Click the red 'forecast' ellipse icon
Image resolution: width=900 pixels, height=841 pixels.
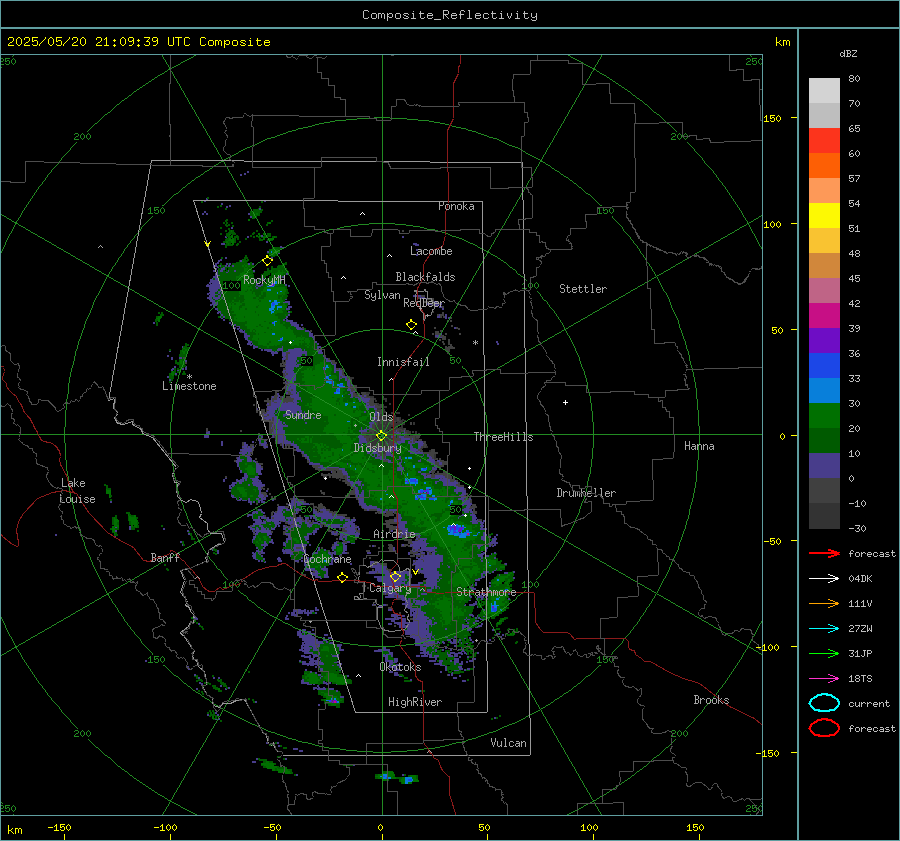(824, 728)
